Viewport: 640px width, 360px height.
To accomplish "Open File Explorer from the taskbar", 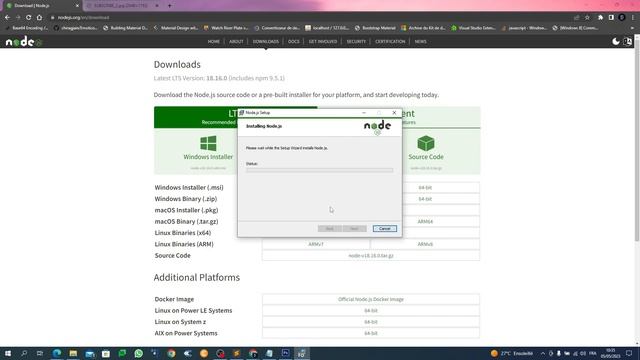I will click(x=73, y=353).
